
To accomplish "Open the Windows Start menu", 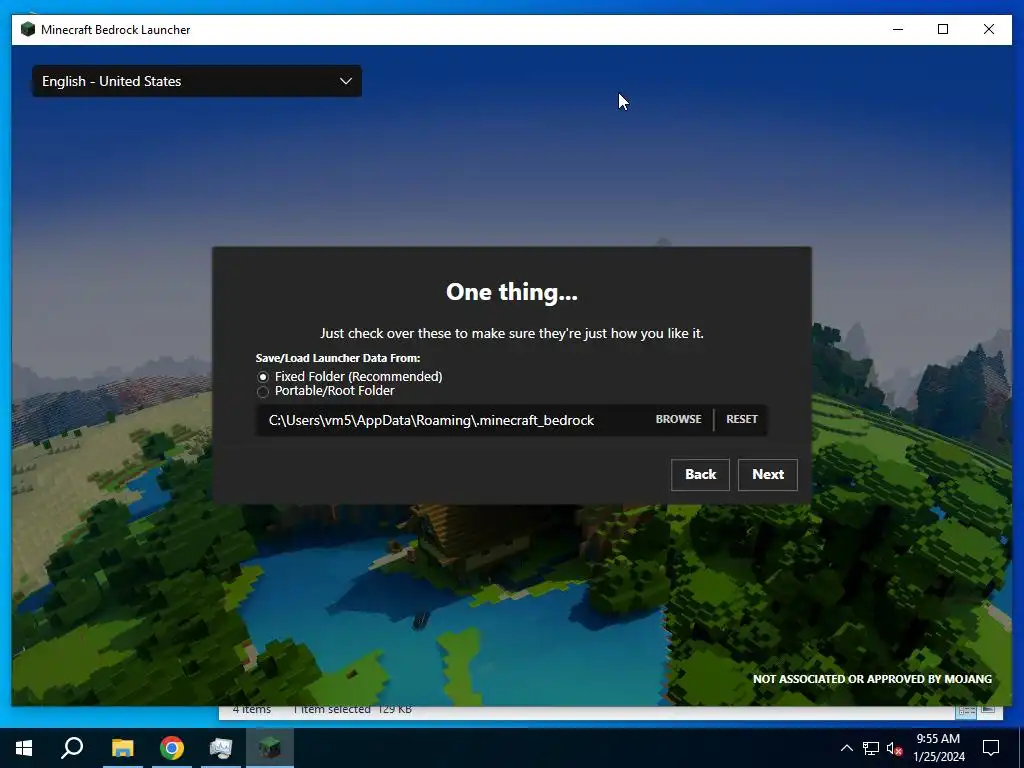I will 24,748.
